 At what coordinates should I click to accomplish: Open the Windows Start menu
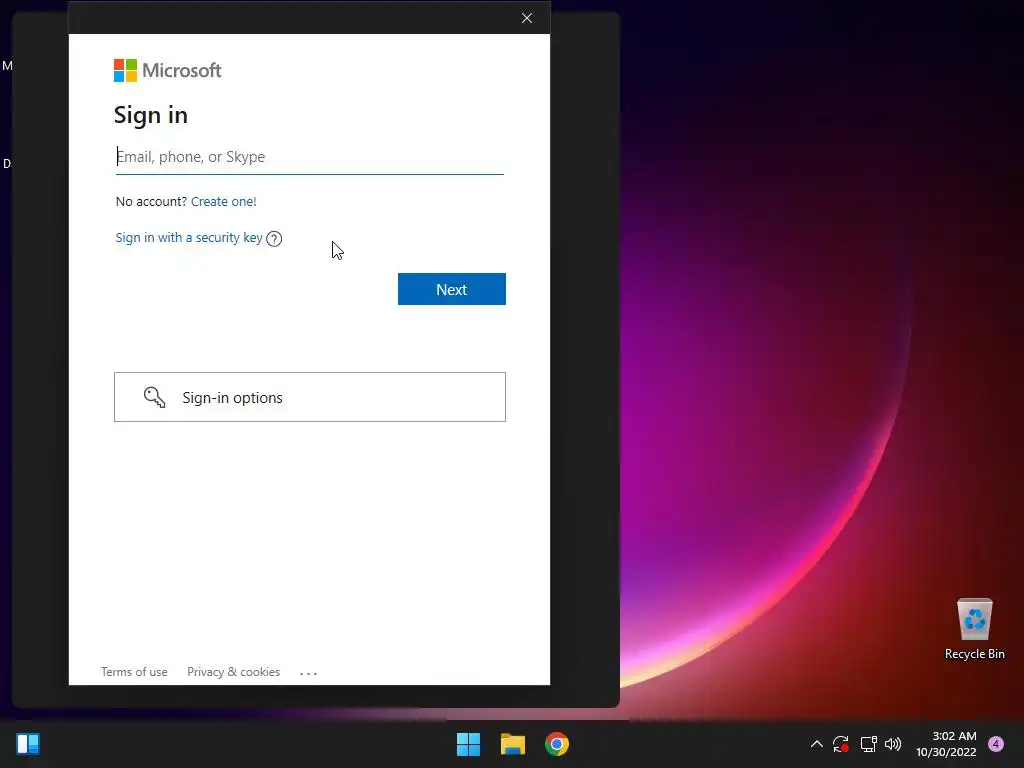coord(468,744)
